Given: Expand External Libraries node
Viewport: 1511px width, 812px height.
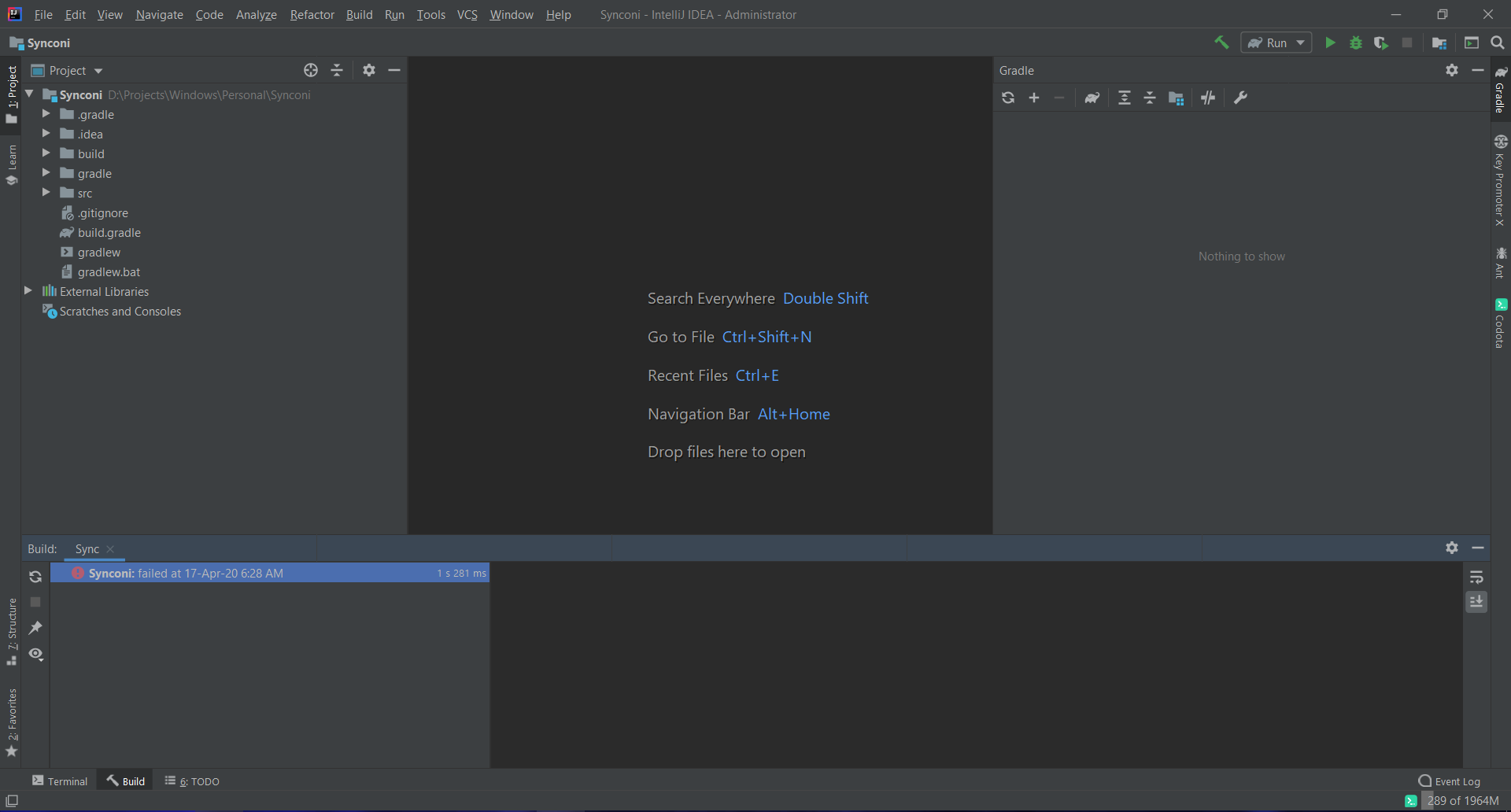Looking at the screenshot, I should point(28,291).
